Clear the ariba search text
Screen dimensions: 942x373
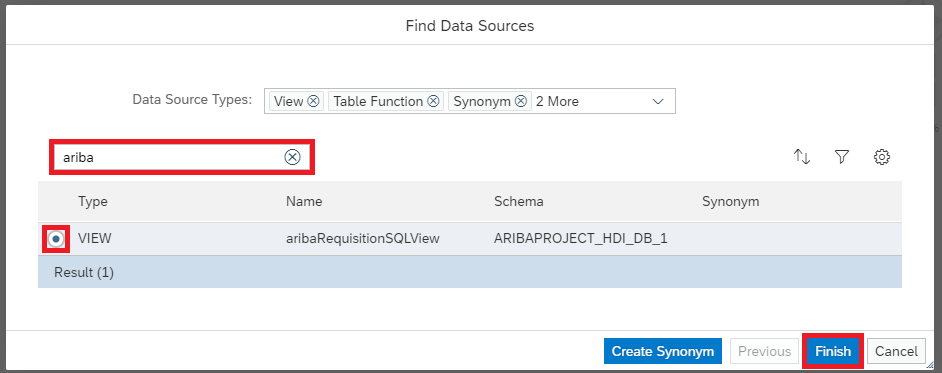point(292,157)
